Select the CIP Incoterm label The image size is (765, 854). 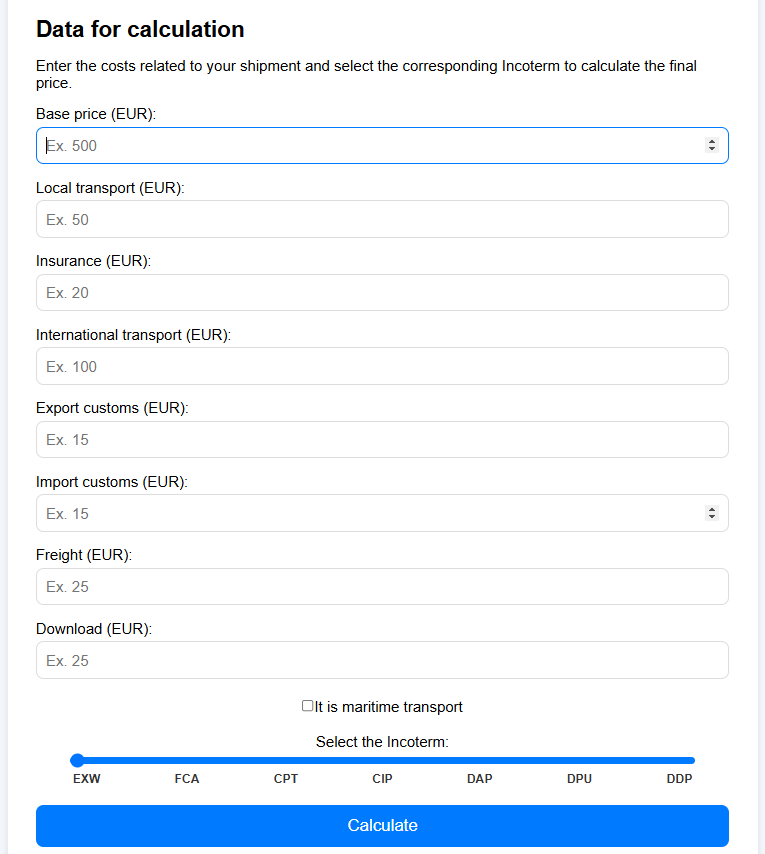pyautogui.click(x=382, y=778)
